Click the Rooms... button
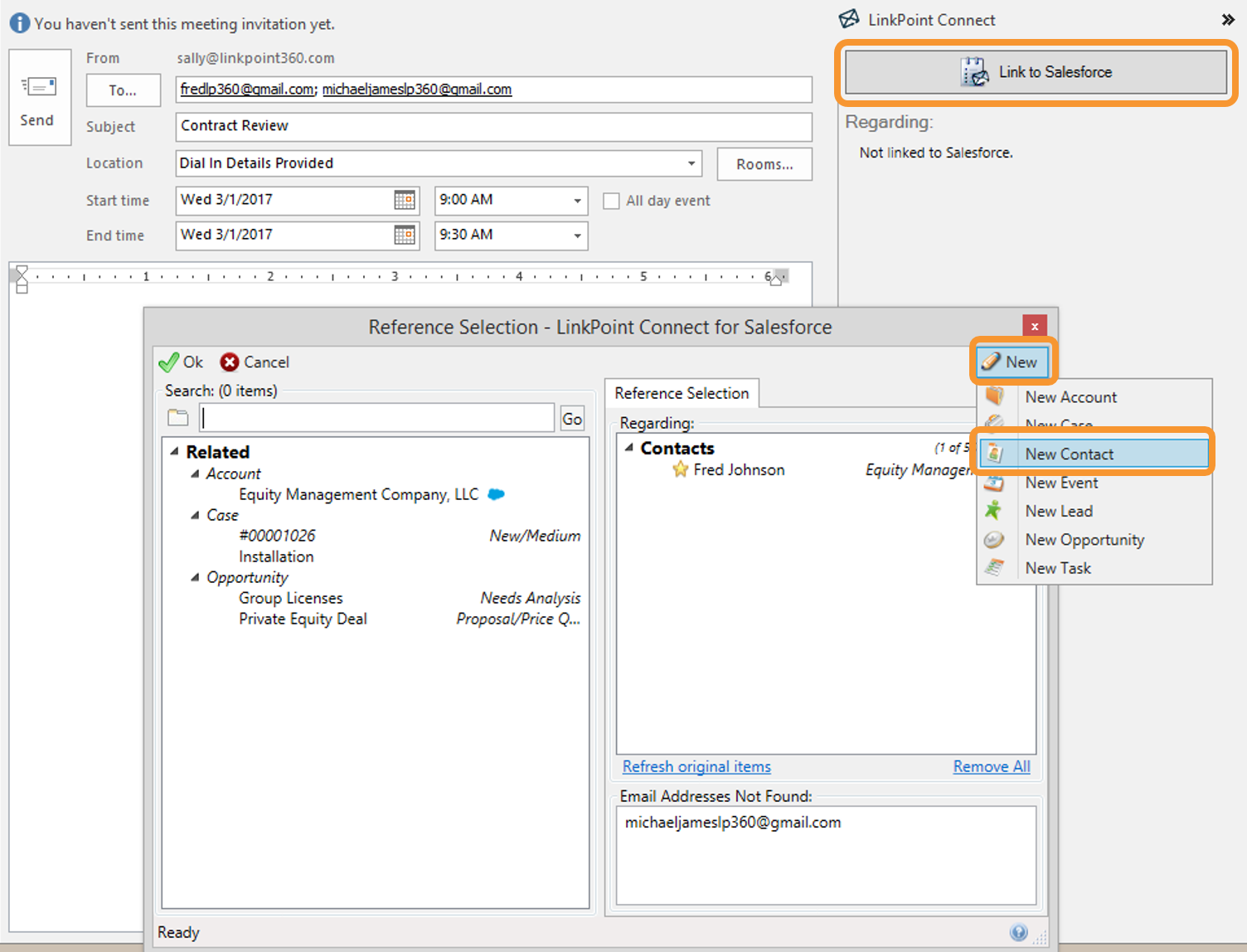Viewport: 1247px width, 952px height. 764,164
